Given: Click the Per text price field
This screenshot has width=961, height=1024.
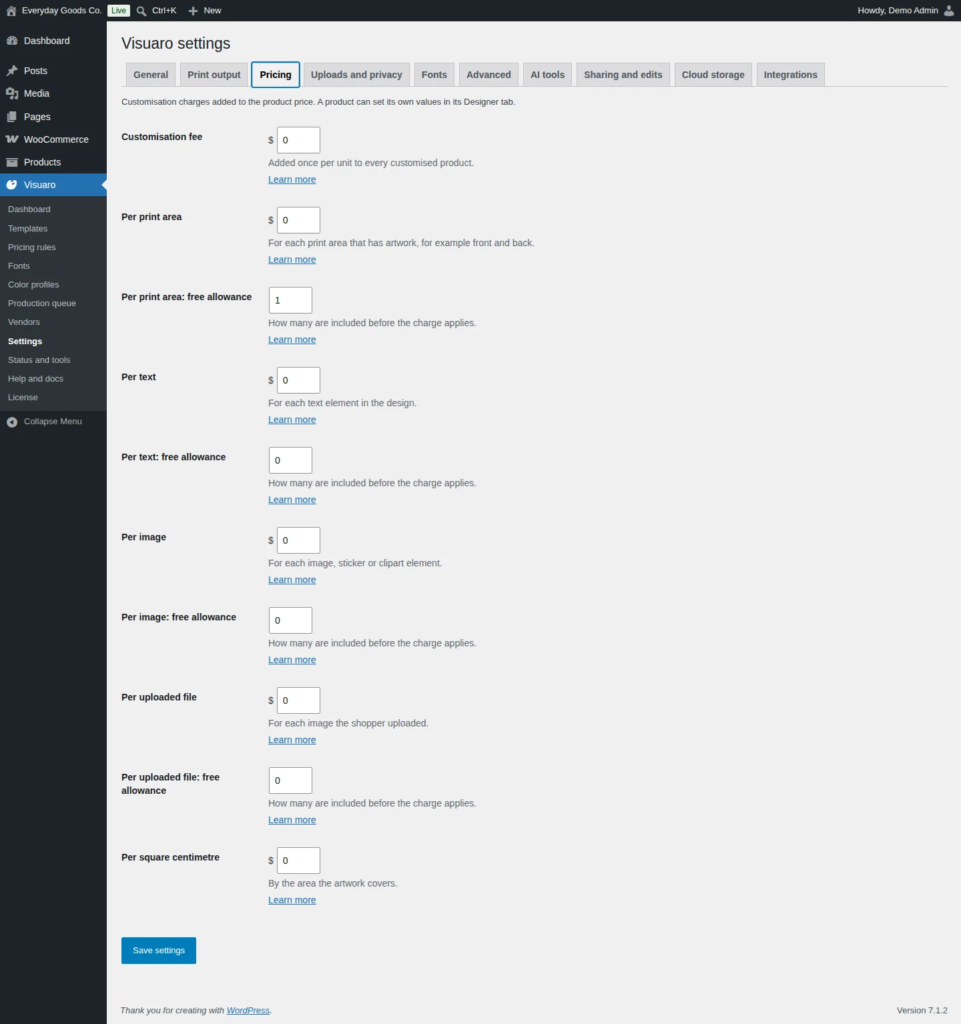Looking at the screenshot, I should [298, 380].
